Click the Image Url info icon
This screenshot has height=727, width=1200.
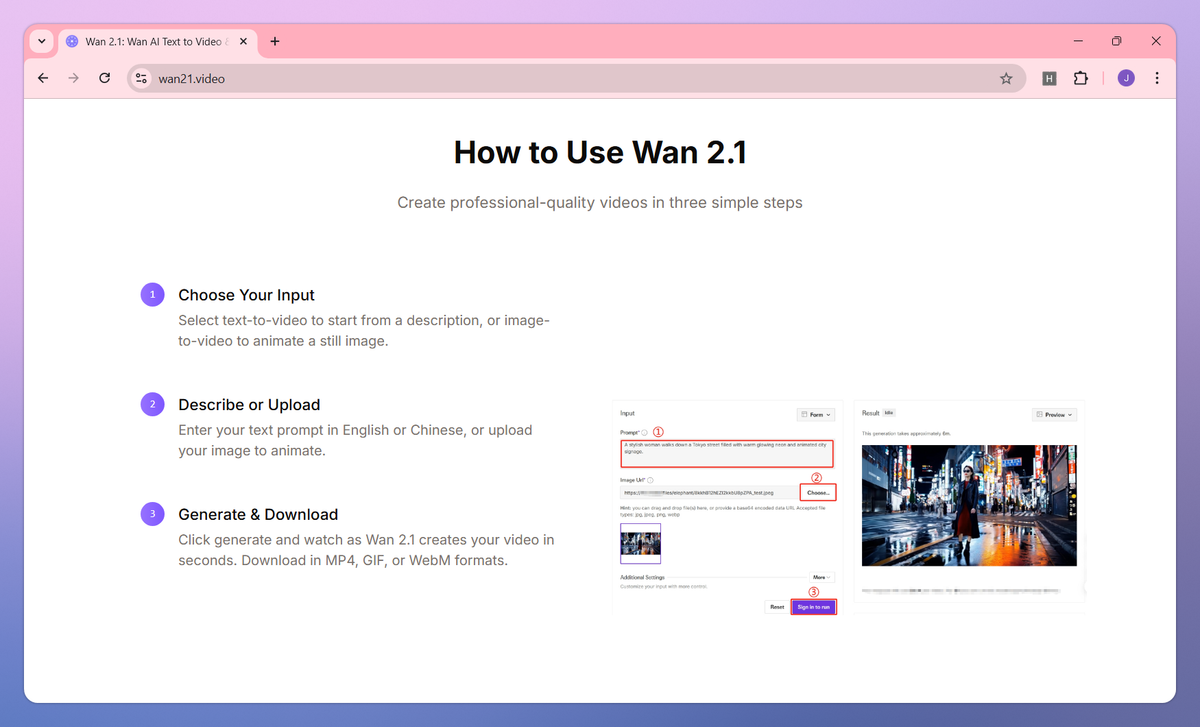(651, 480)
